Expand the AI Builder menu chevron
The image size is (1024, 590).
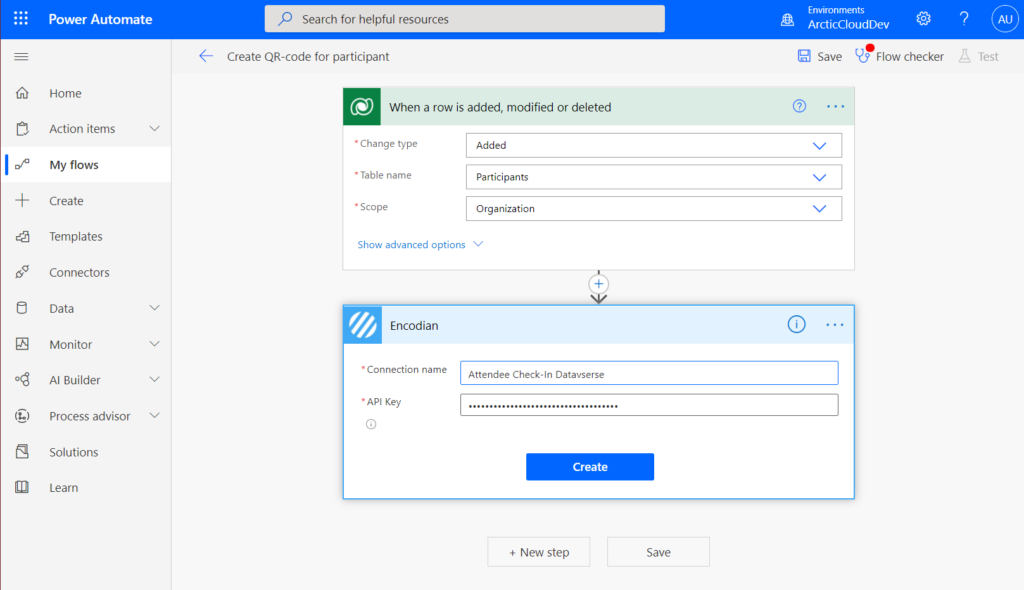pyautogui.click(x=154, y=380)
